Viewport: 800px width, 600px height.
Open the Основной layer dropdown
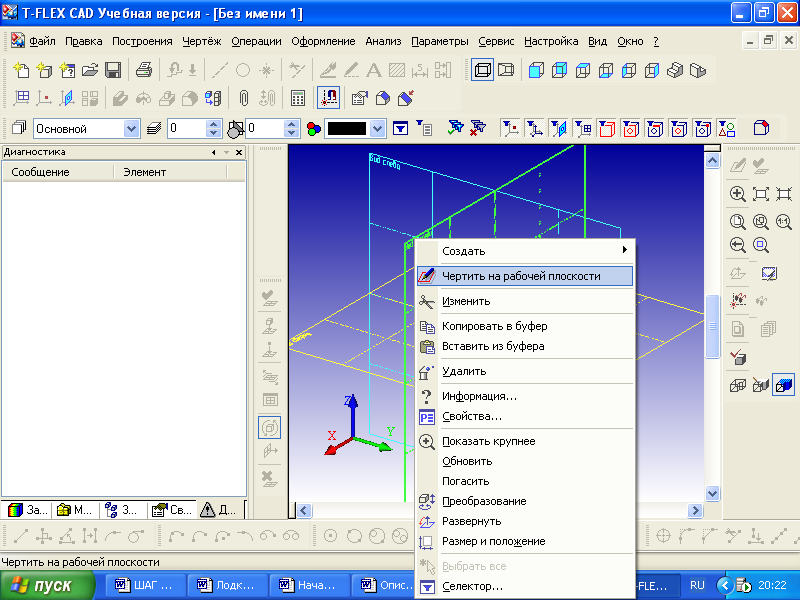pos(131,129)
